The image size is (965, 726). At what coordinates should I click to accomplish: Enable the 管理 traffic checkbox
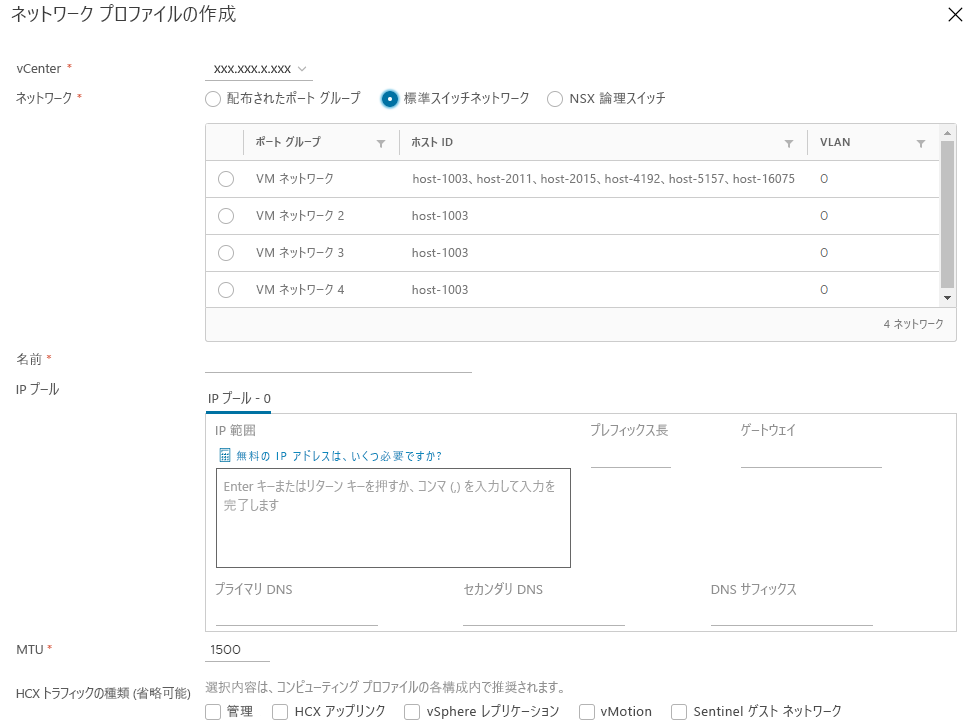[x=213, y=712]
